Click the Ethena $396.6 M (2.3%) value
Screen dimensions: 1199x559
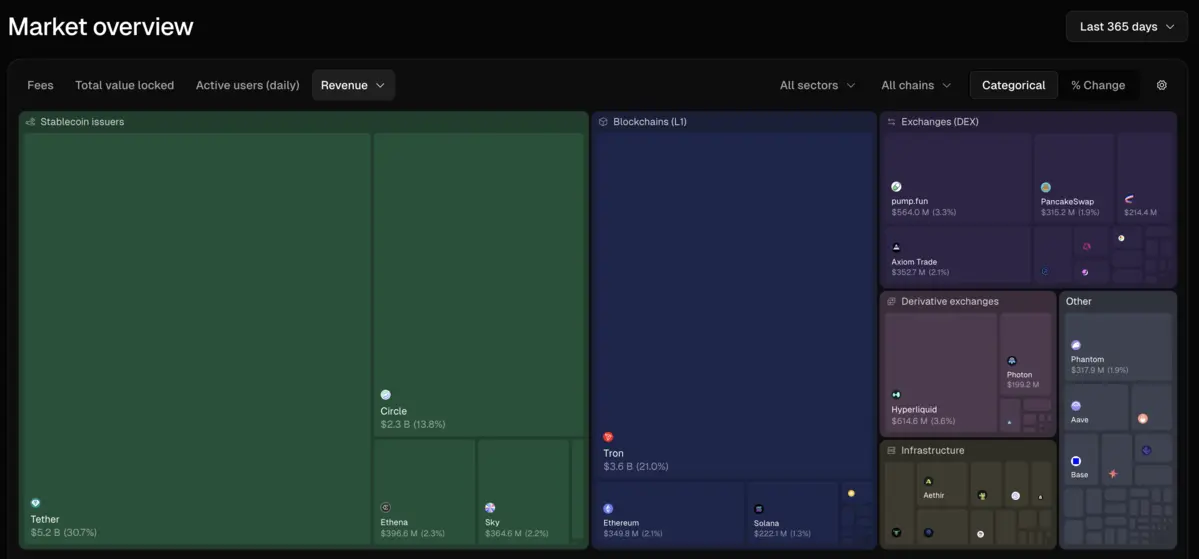[x=412, y=534]
